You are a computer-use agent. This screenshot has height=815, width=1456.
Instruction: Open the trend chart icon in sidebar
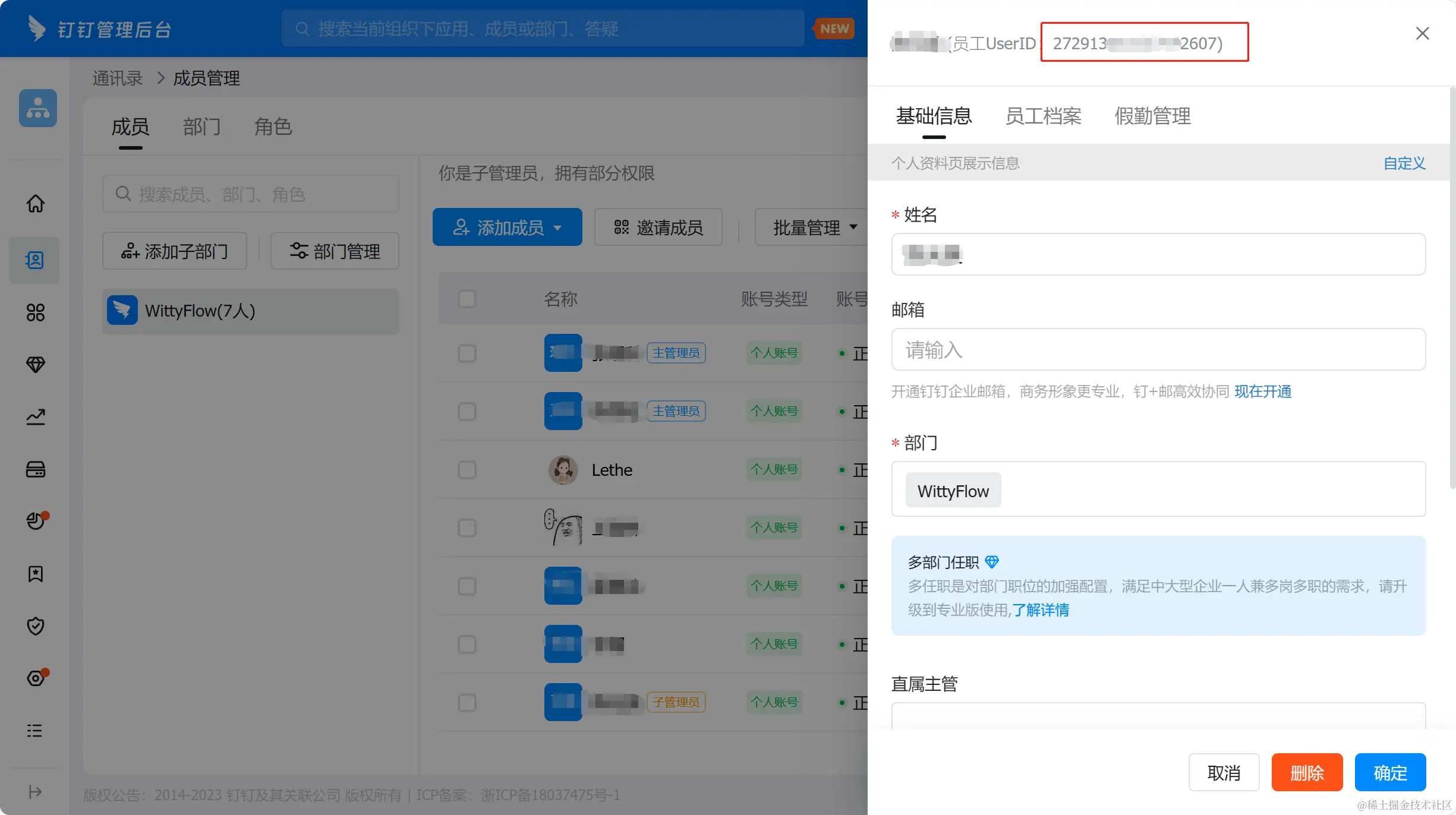point(36,417)
